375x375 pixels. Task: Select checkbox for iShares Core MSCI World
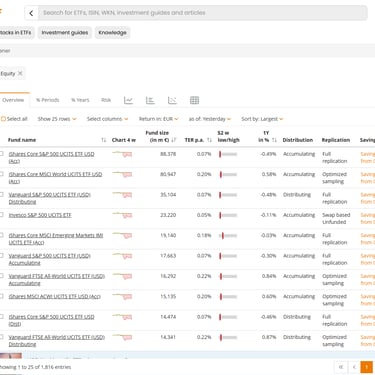[2, 174]
